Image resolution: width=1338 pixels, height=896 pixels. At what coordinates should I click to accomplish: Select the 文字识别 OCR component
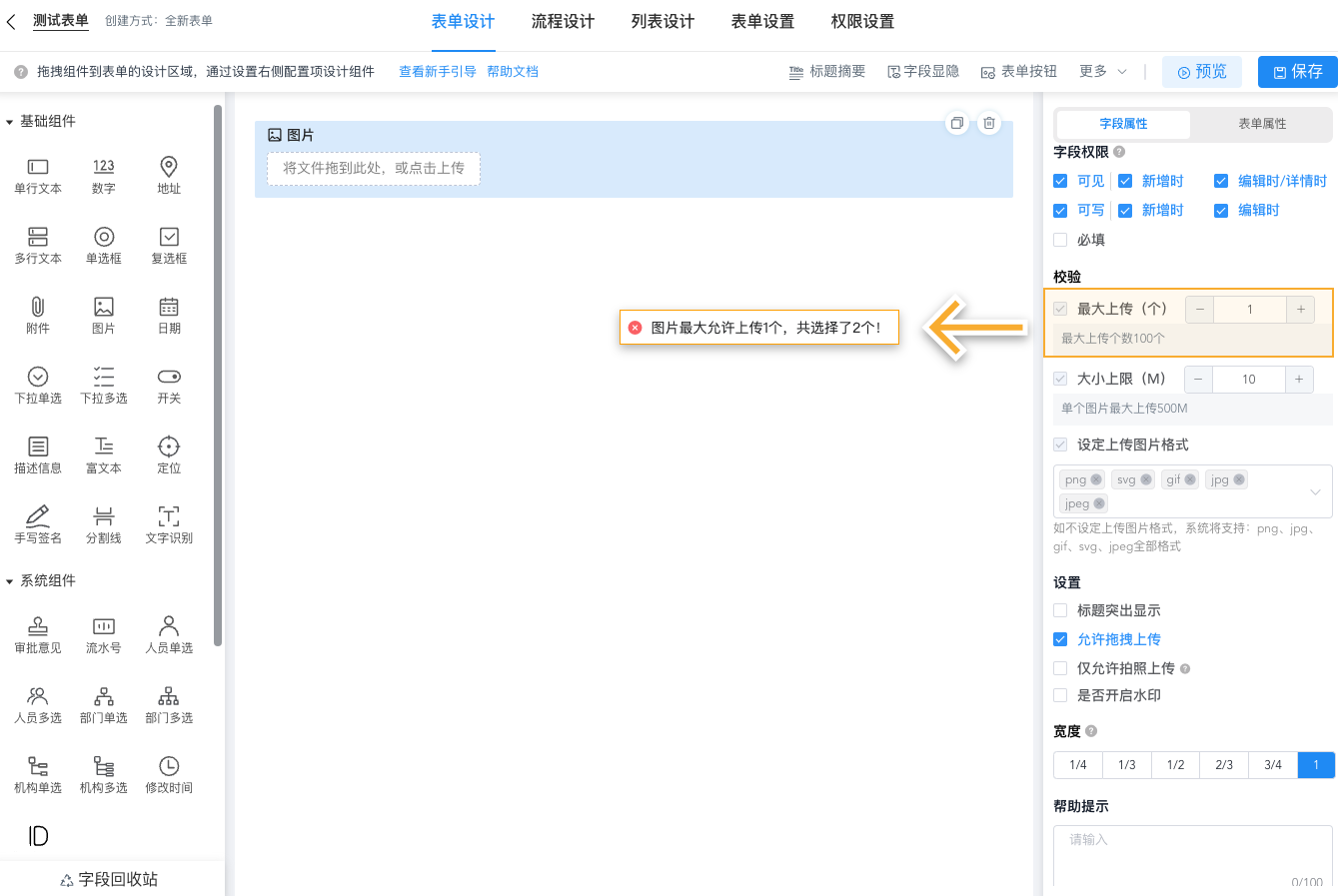168,523
